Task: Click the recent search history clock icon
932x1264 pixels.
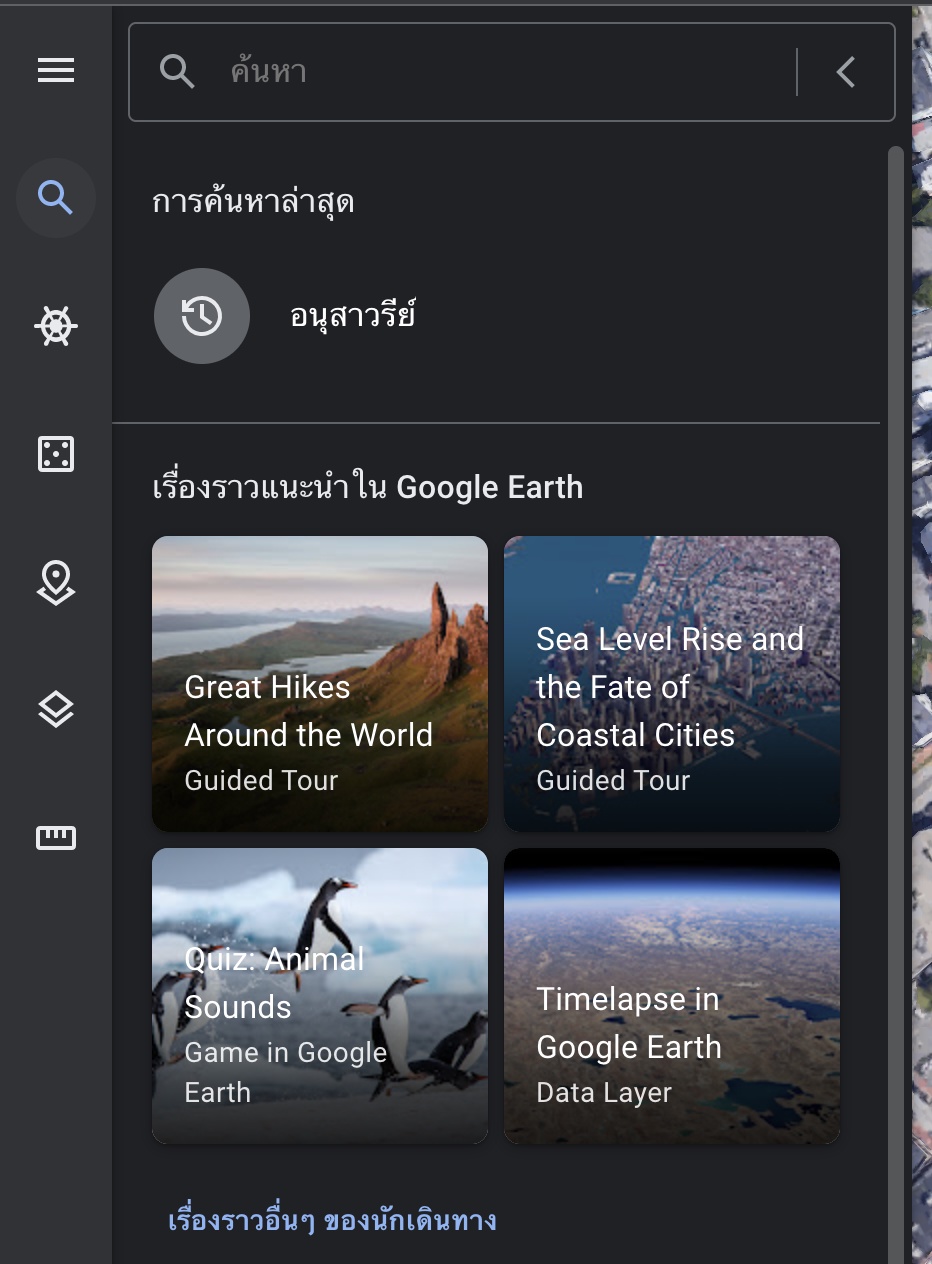Action: pyautogui.click(x=202, y=316)
